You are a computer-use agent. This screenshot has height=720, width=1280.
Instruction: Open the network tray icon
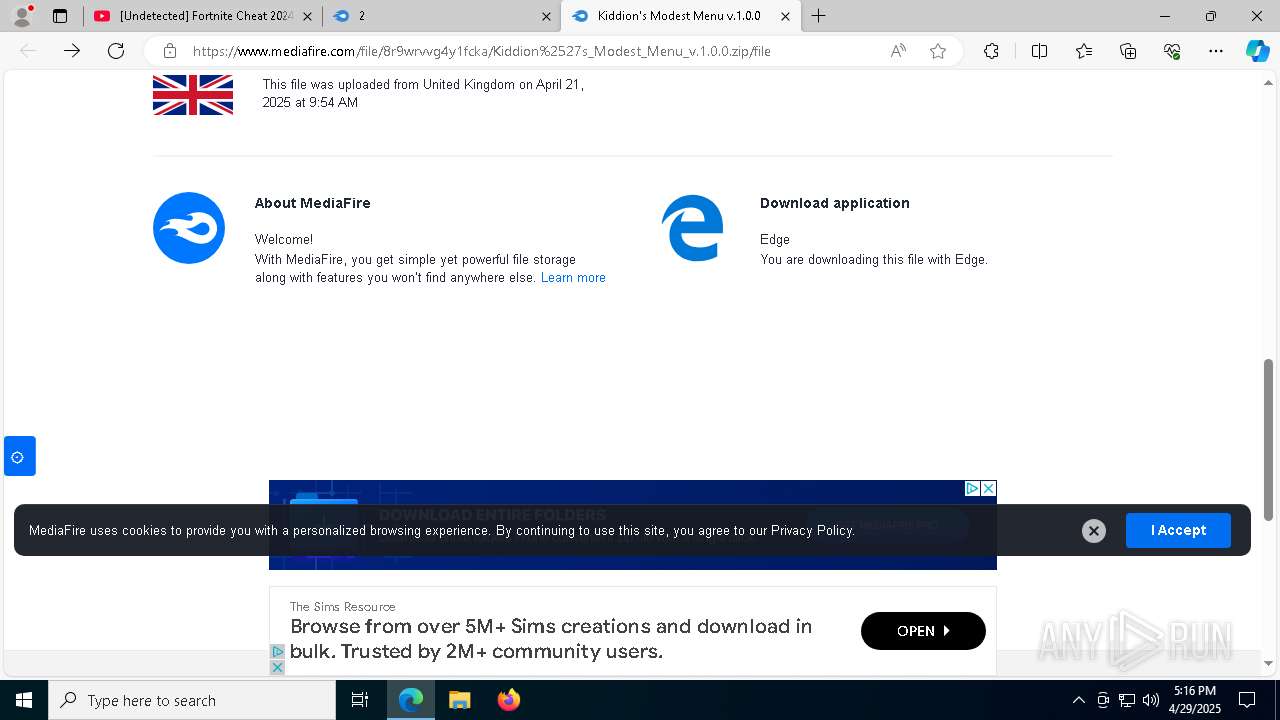tap(1127, 700)
